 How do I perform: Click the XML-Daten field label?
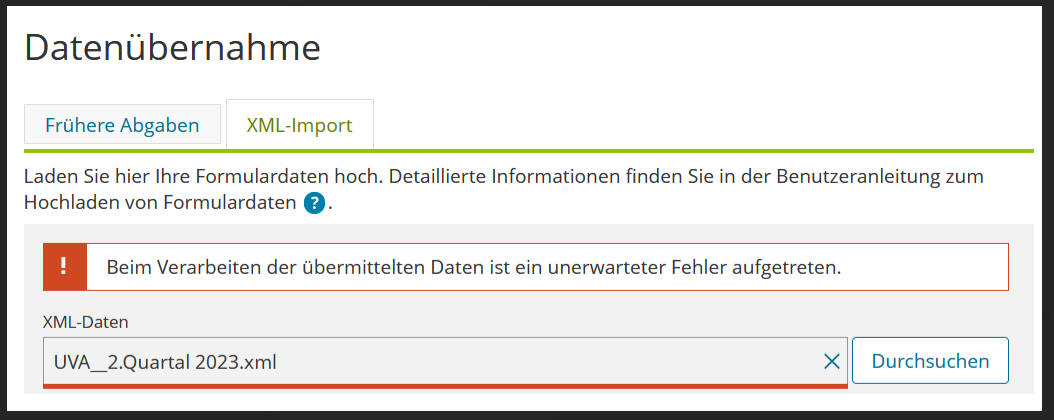[x=85, y=322]
